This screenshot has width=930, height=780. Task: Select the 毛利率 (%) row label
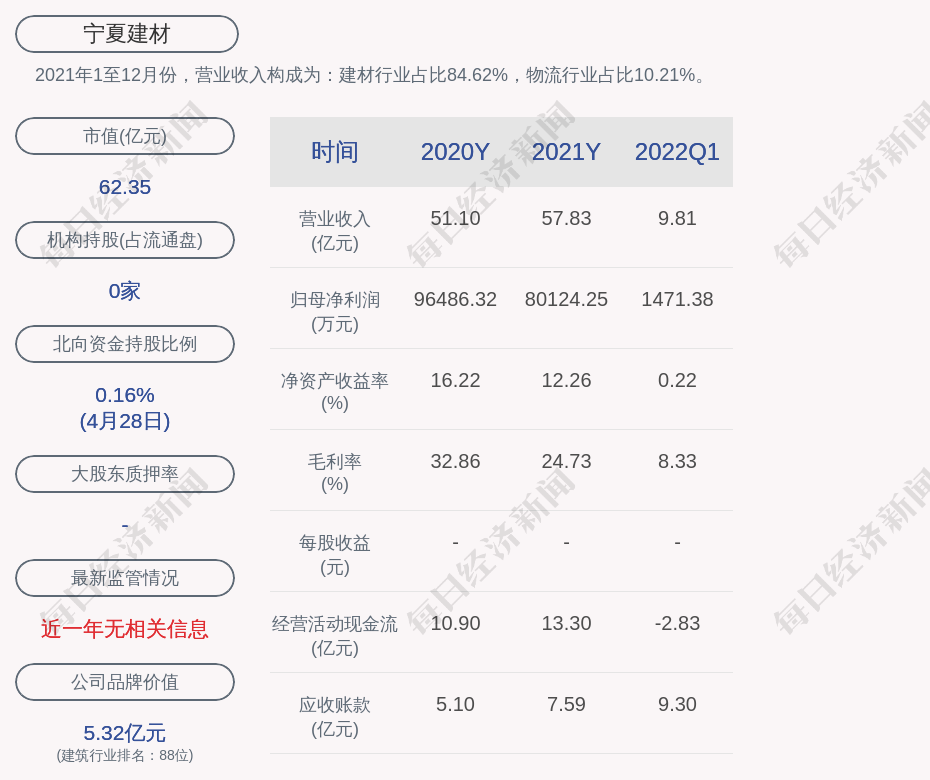[x=335, y=473]
